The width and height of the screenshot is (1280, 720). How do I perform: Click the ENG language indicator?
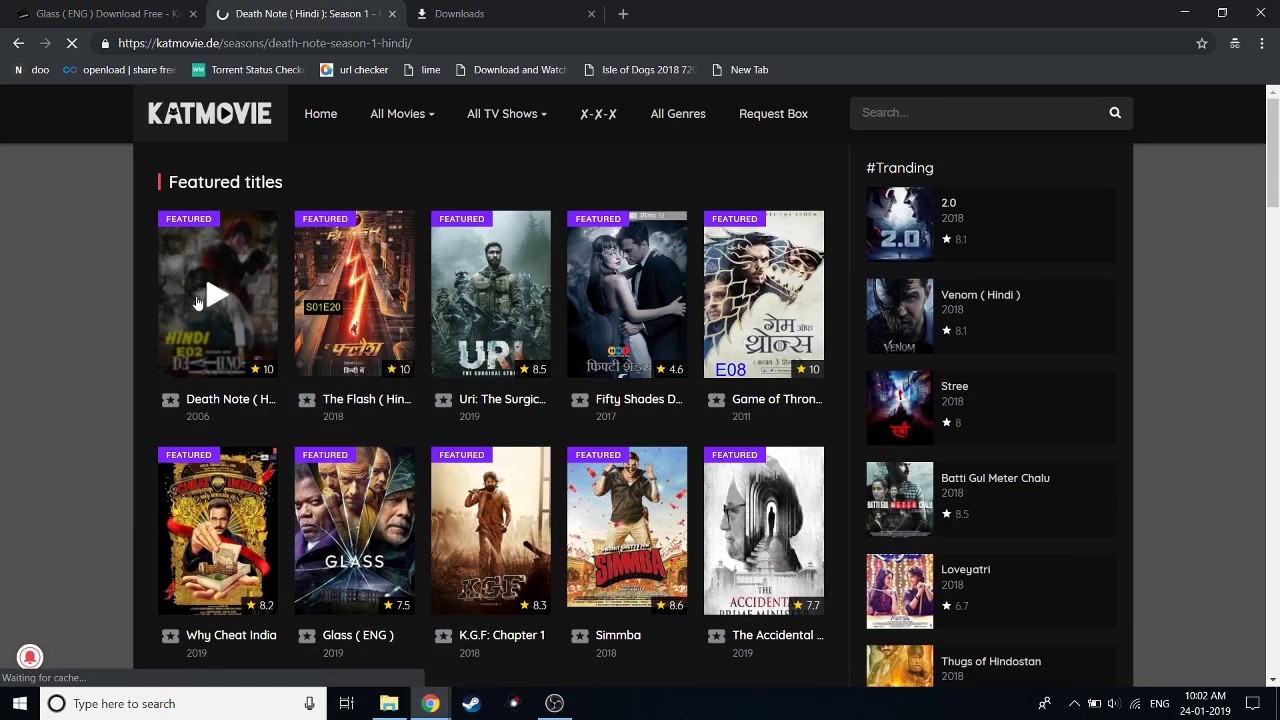pos(1159,704)
